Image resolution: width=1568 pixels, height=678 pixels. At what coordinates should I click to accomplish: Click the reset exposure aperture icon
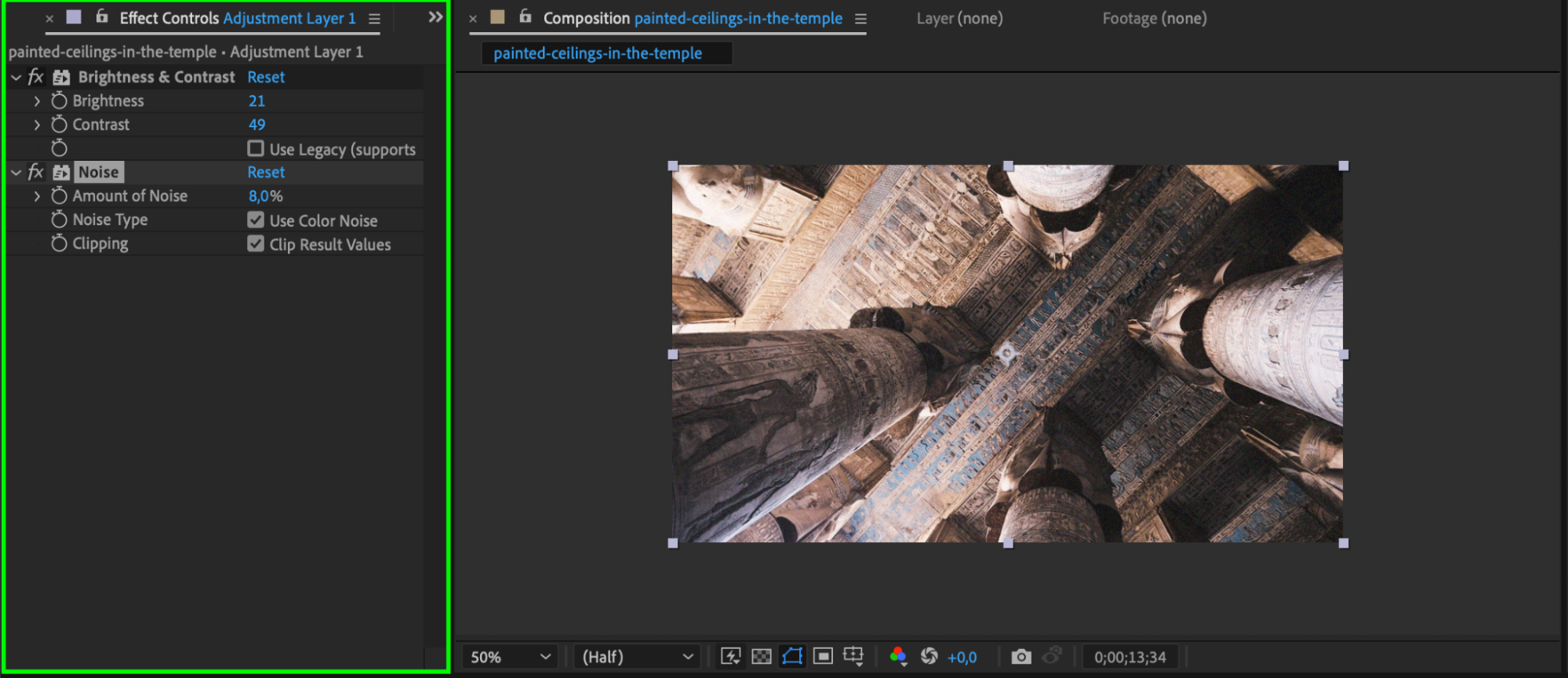930,656
